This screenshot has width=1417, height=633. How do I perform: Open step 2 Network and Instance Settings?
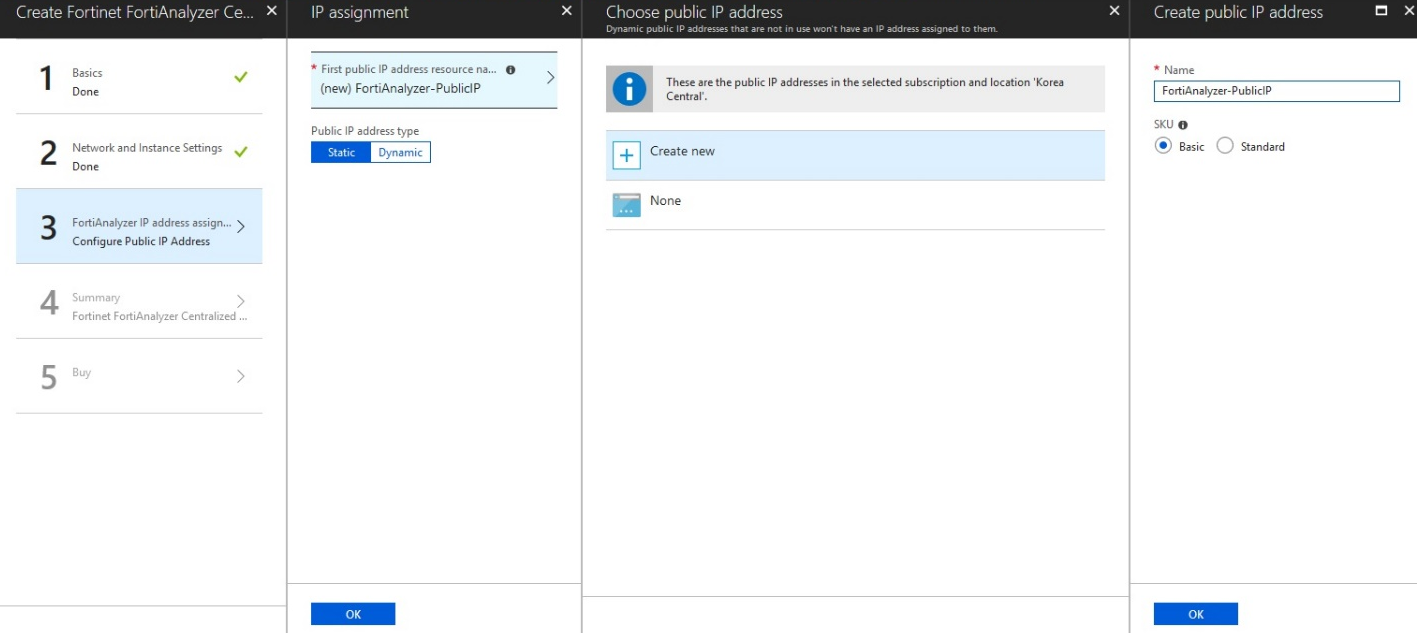coord(139,152)
